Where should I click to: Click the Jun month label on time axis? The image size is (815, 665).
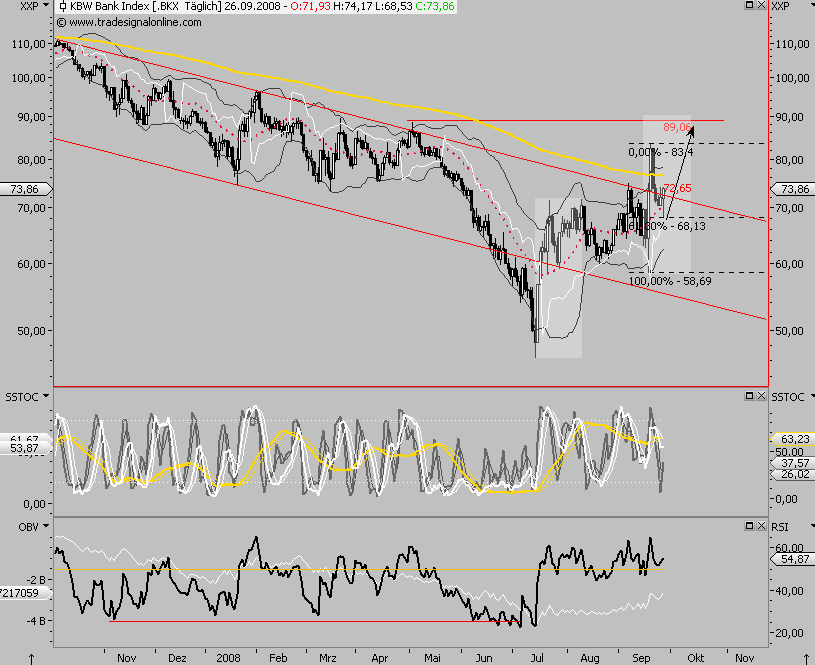click(x=484, y=658)
